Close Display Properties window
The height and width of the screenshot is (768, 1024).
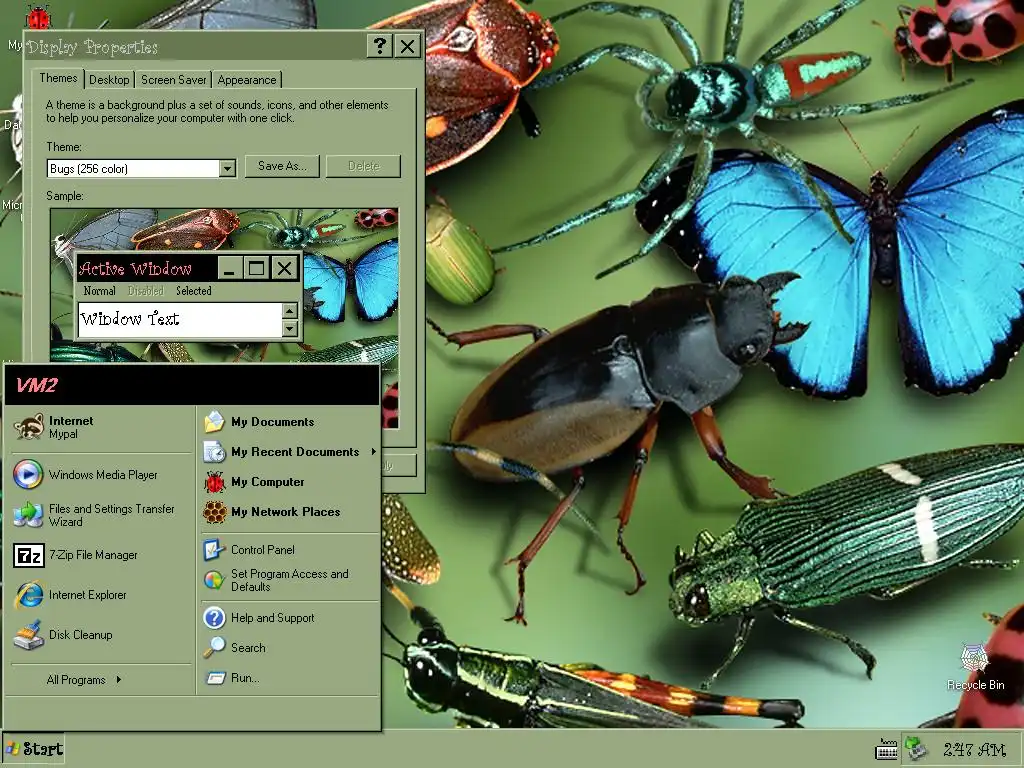coord(408,46)
